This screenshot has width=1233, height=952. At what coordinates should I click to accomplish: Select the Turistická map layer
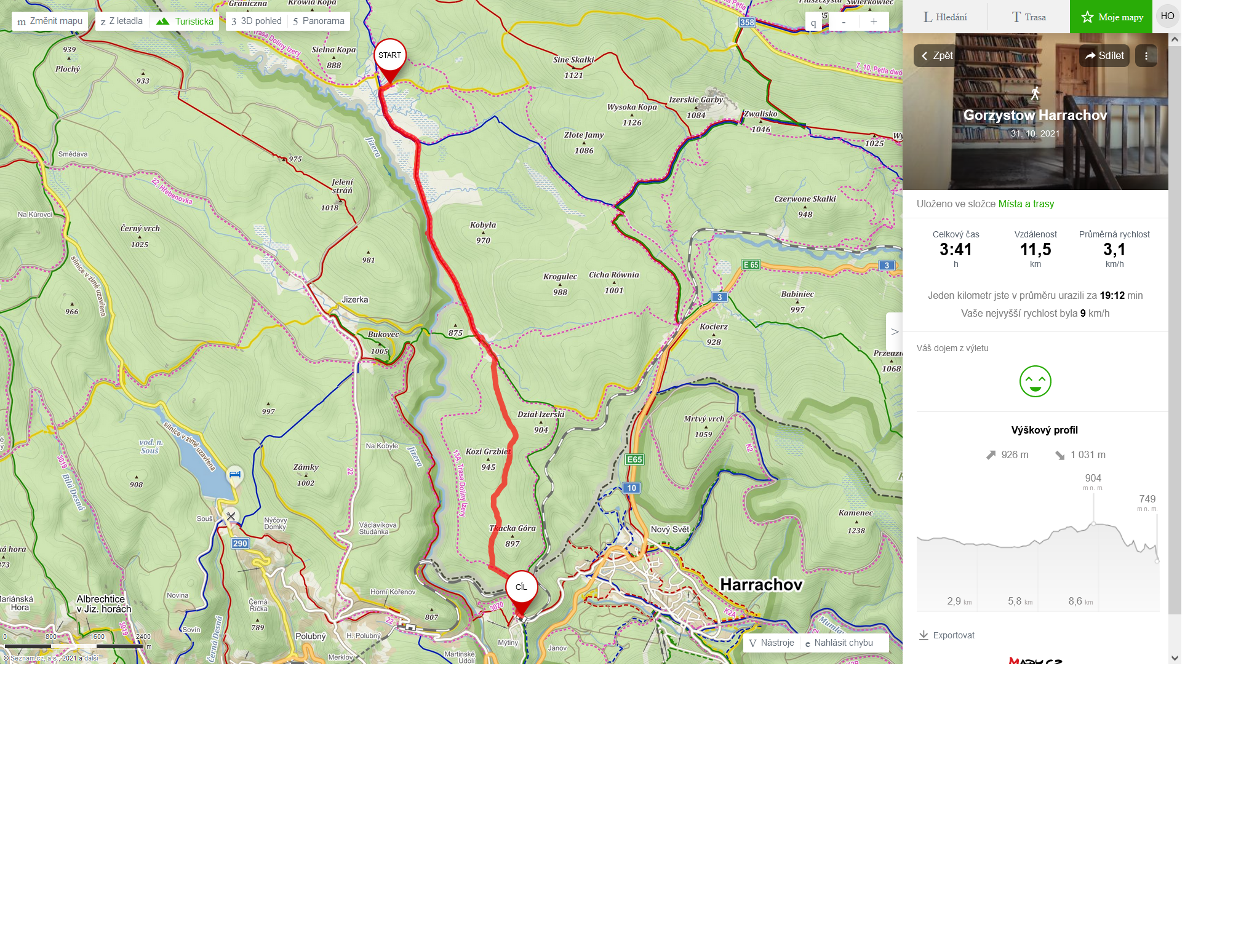[x=185, y=22]
